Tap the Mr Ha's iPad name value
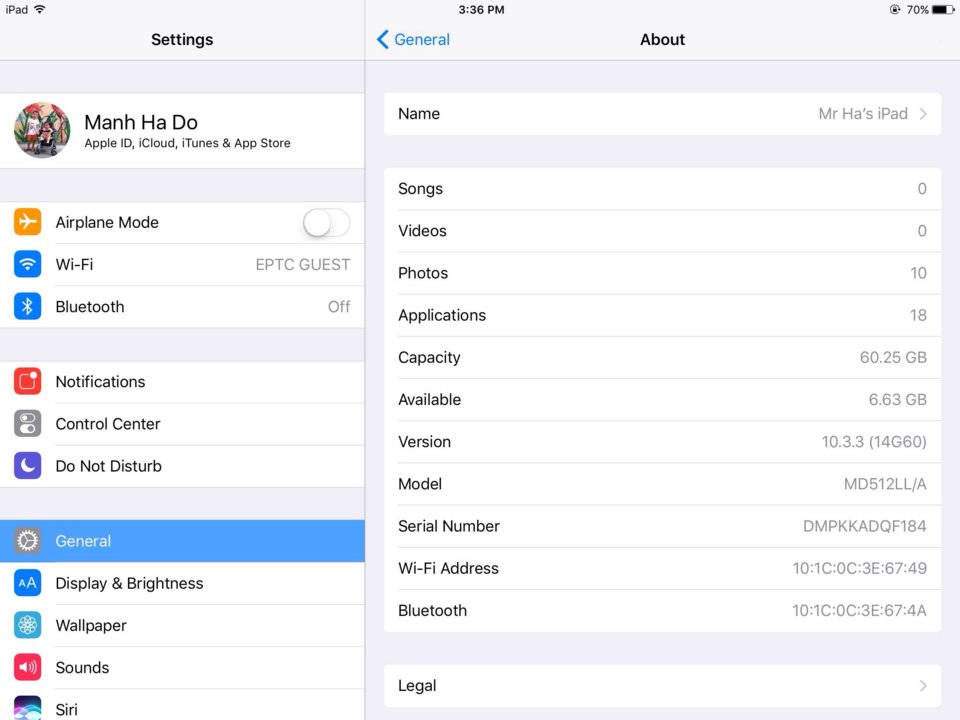960x720 pixels. pyautogui.click(x=863, y=114)
